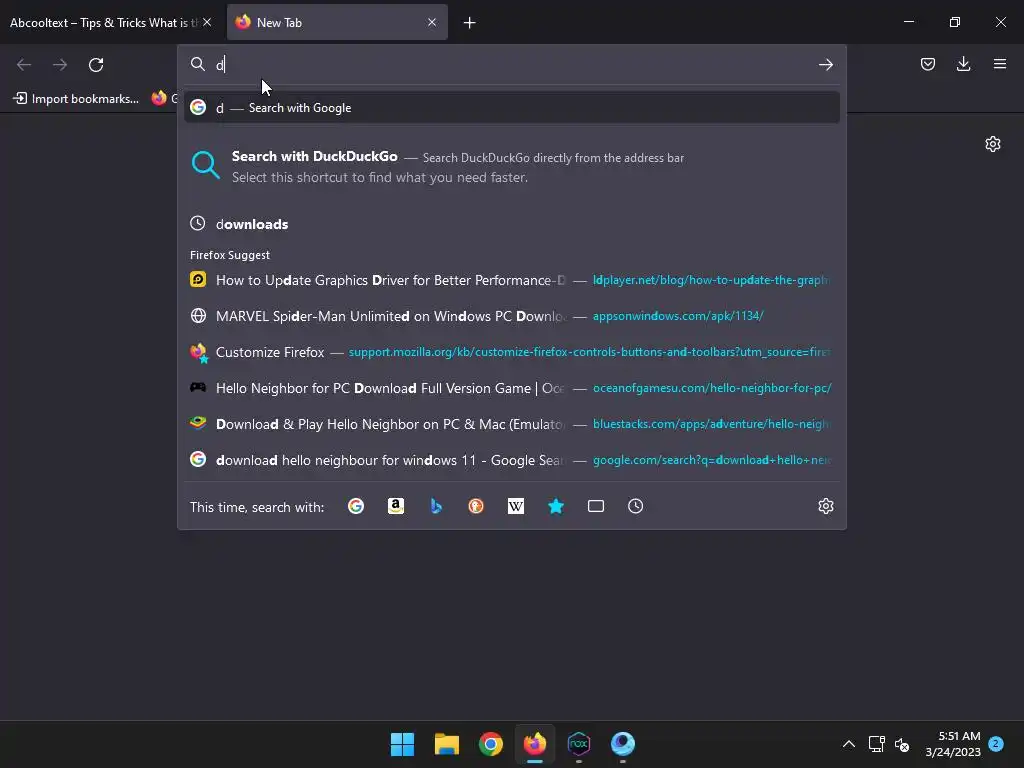Screen dimensions: 1024x768
Task: Search this time with DuckDuckGo icon
Action: click(476, 506)
